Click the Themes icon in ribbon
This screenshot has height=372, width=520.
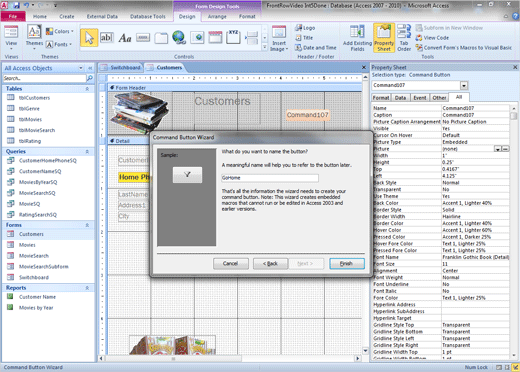click(x=34, y=37)
